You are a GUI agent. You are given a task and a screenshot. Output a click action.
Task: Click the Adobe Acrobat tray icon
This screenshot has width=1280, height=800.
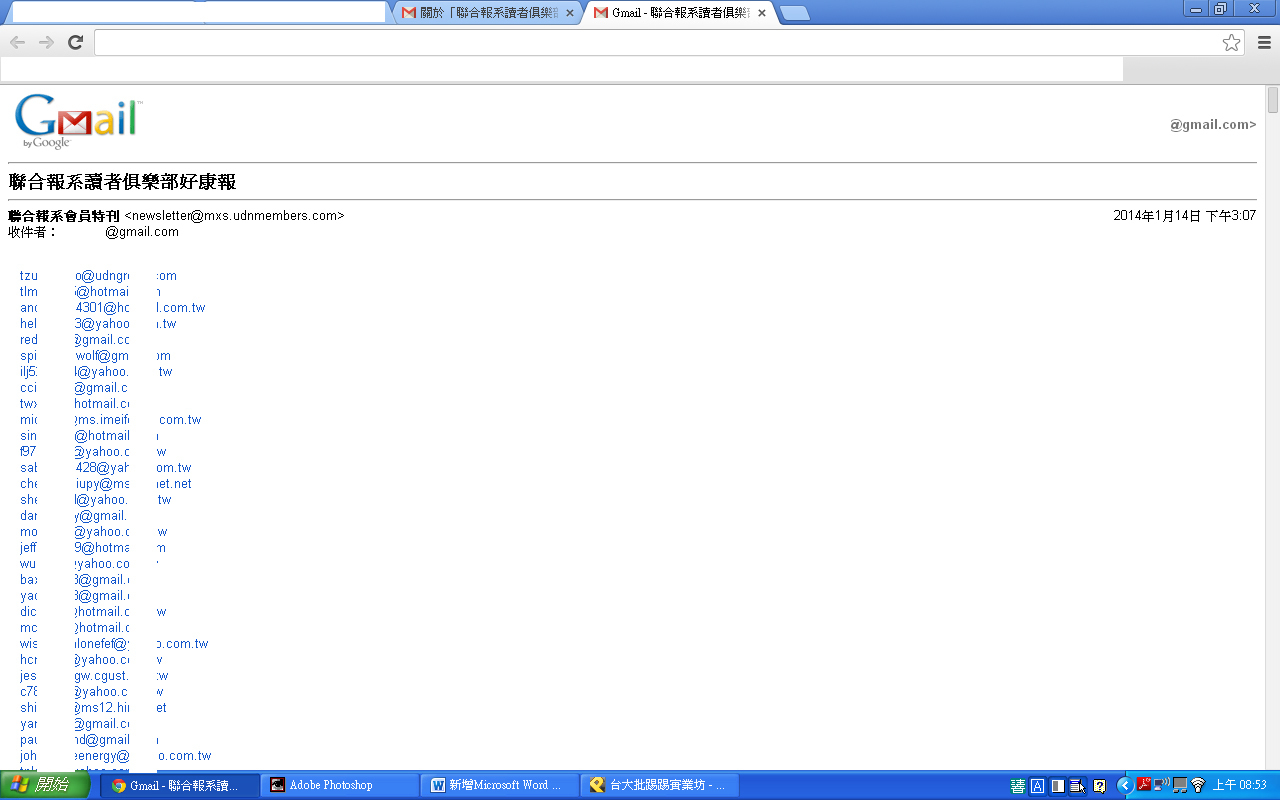click(1145, 785)
